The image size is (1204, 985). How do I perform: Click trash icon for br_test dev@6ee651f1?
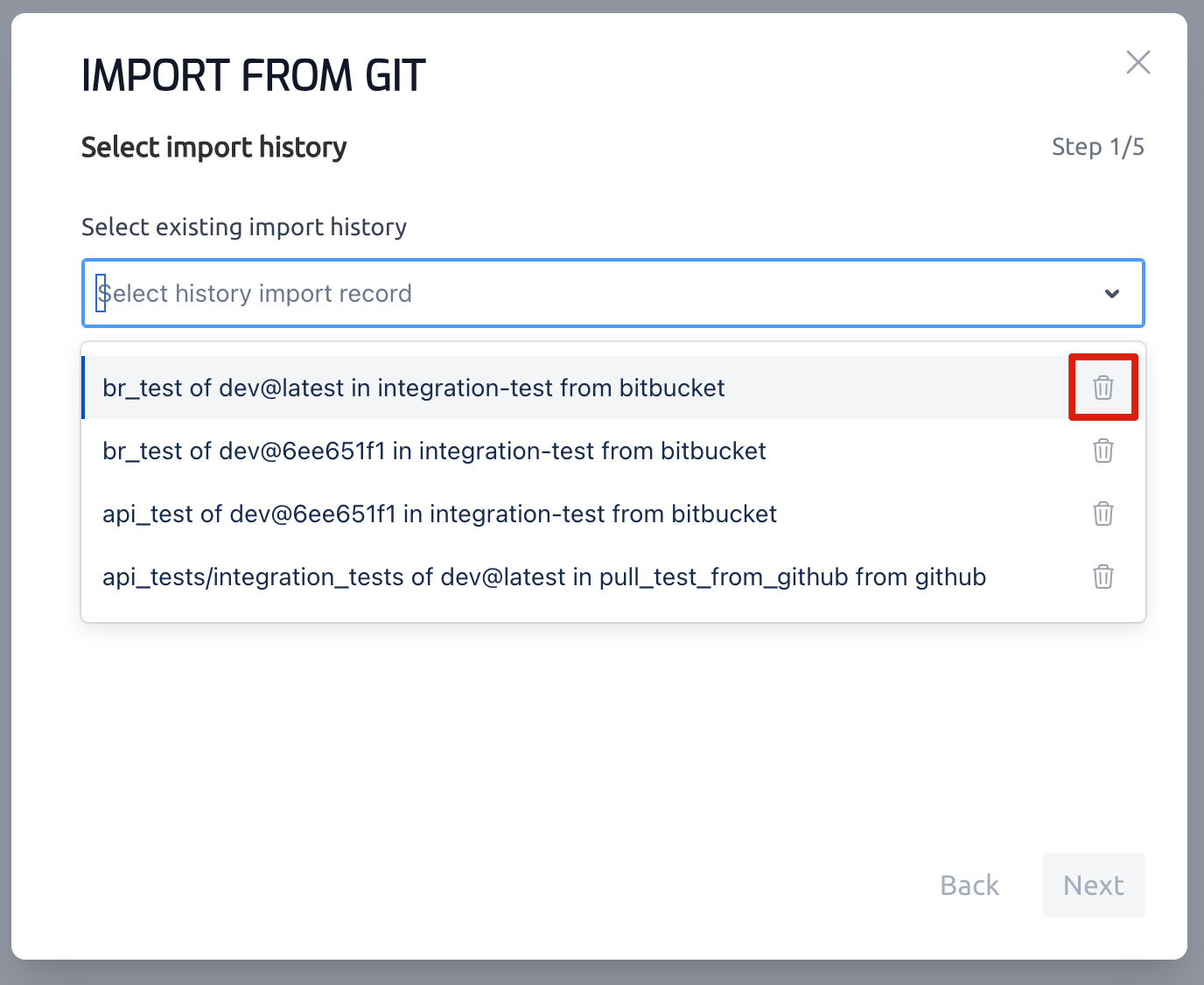click(1102, 451)
